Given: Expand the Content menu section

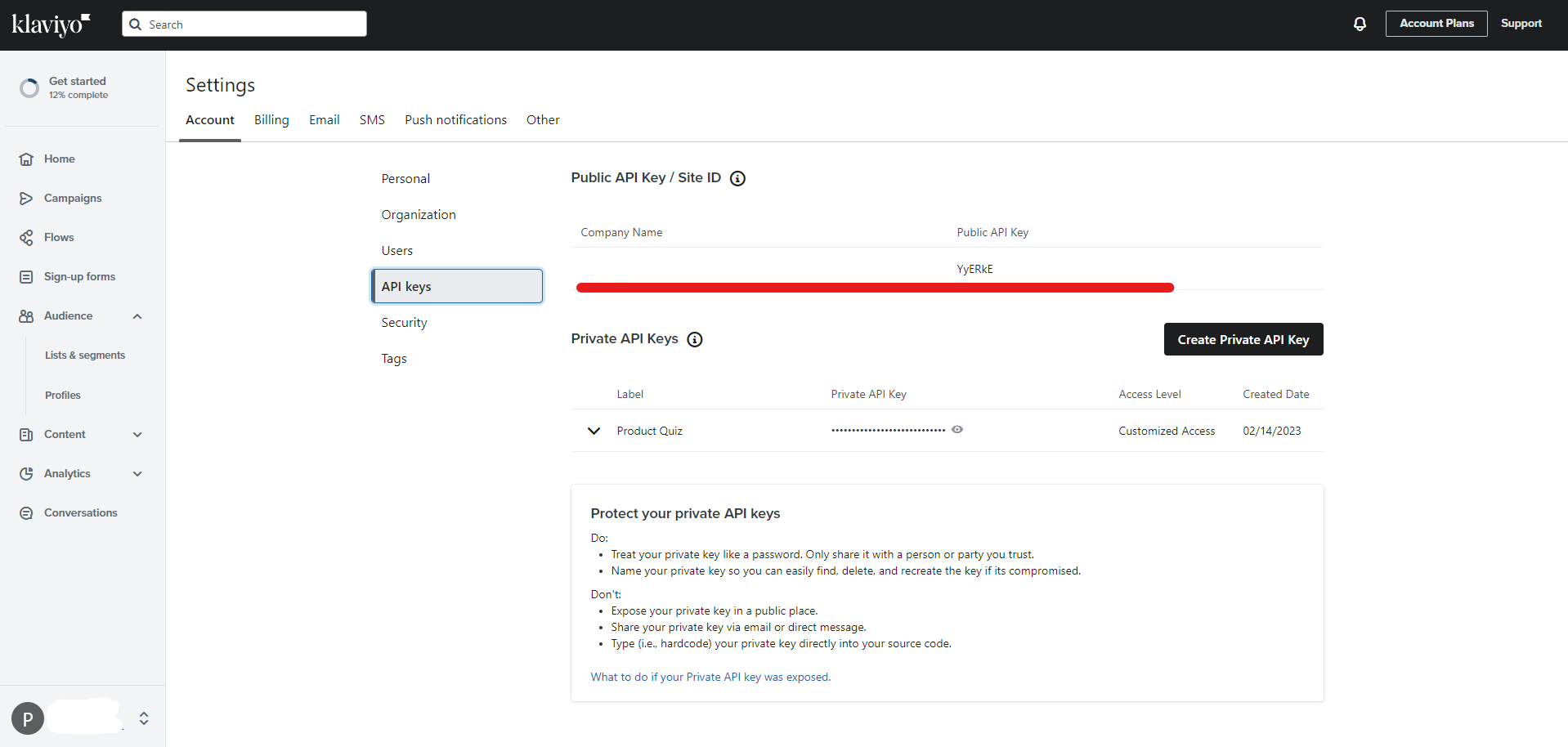Looking at the screenshot, I should click(x=137, y=435).
